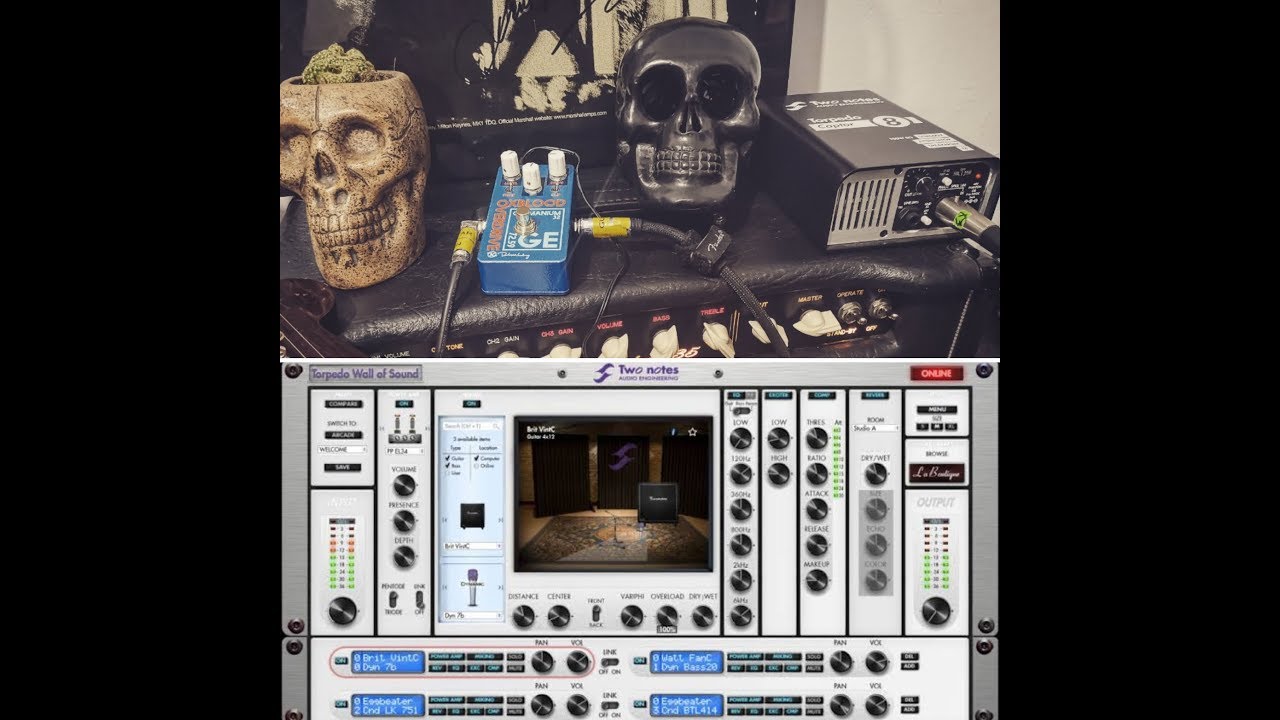Click the VARIPHI knob
This screenshot has width=1280, height=720.
631,616
